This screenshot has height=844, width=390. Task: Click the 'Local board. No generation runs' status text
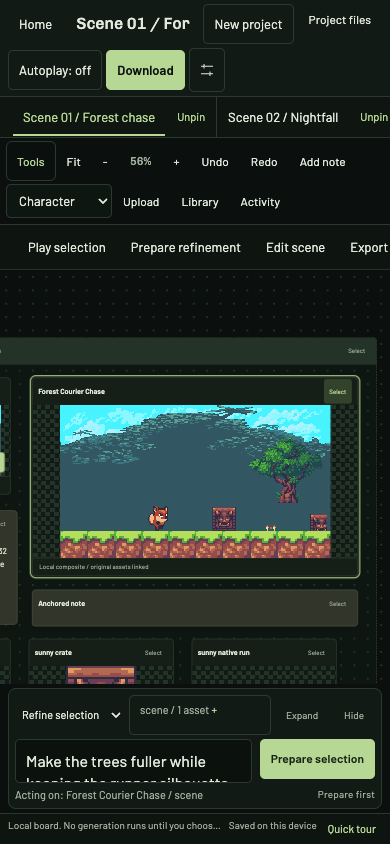coord(114,826)
